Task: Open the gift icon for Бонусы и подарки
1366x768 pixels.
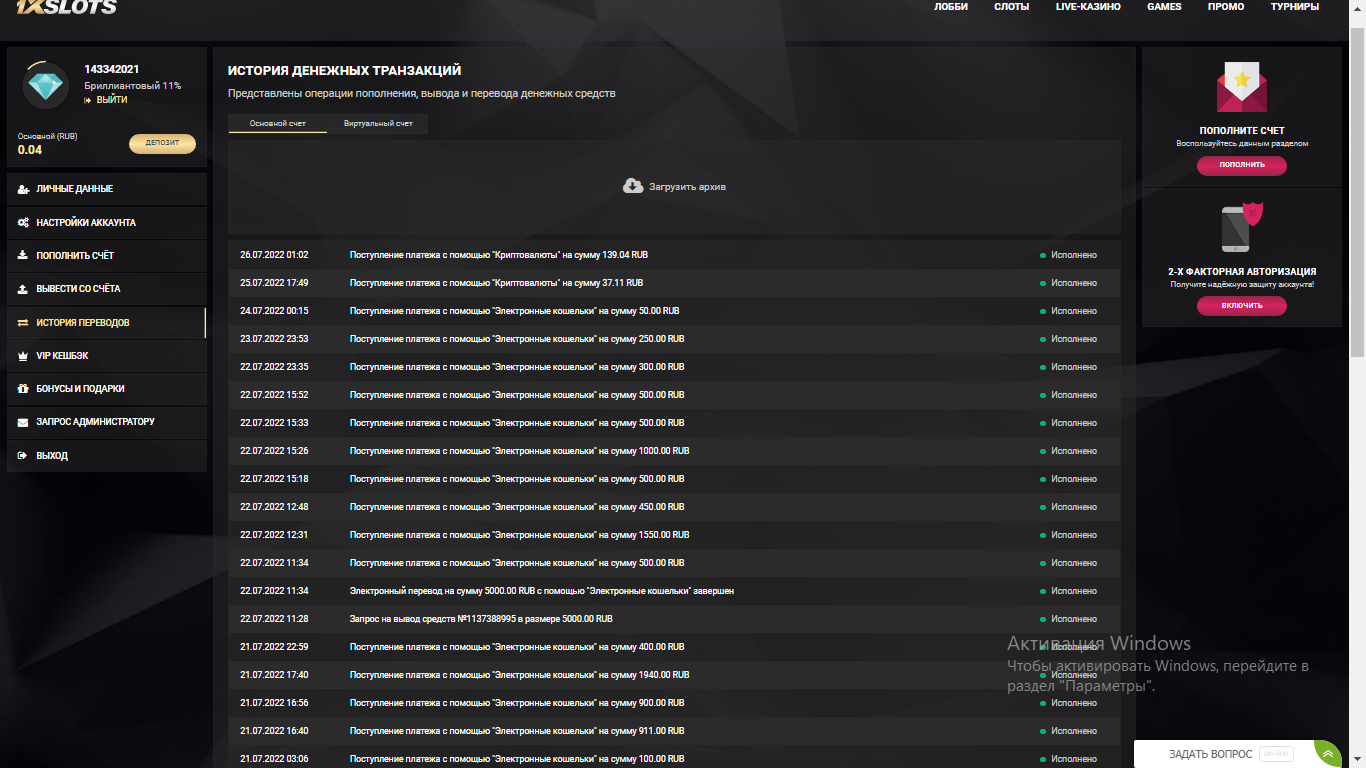Action: click(x=23, y=389)
